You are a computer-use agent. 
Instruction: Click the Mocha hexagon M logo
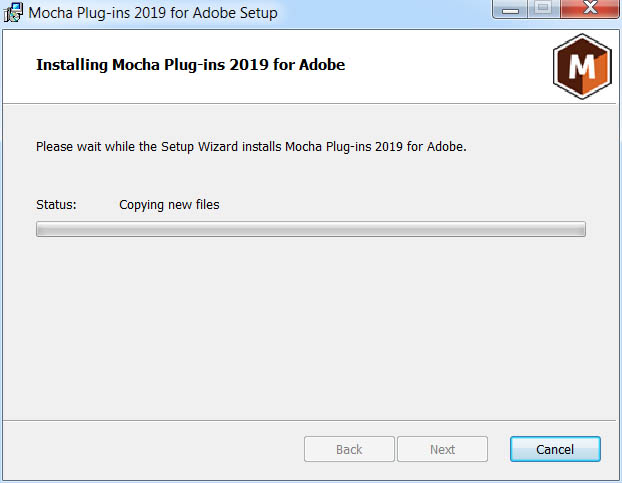(x=582, y=66)
